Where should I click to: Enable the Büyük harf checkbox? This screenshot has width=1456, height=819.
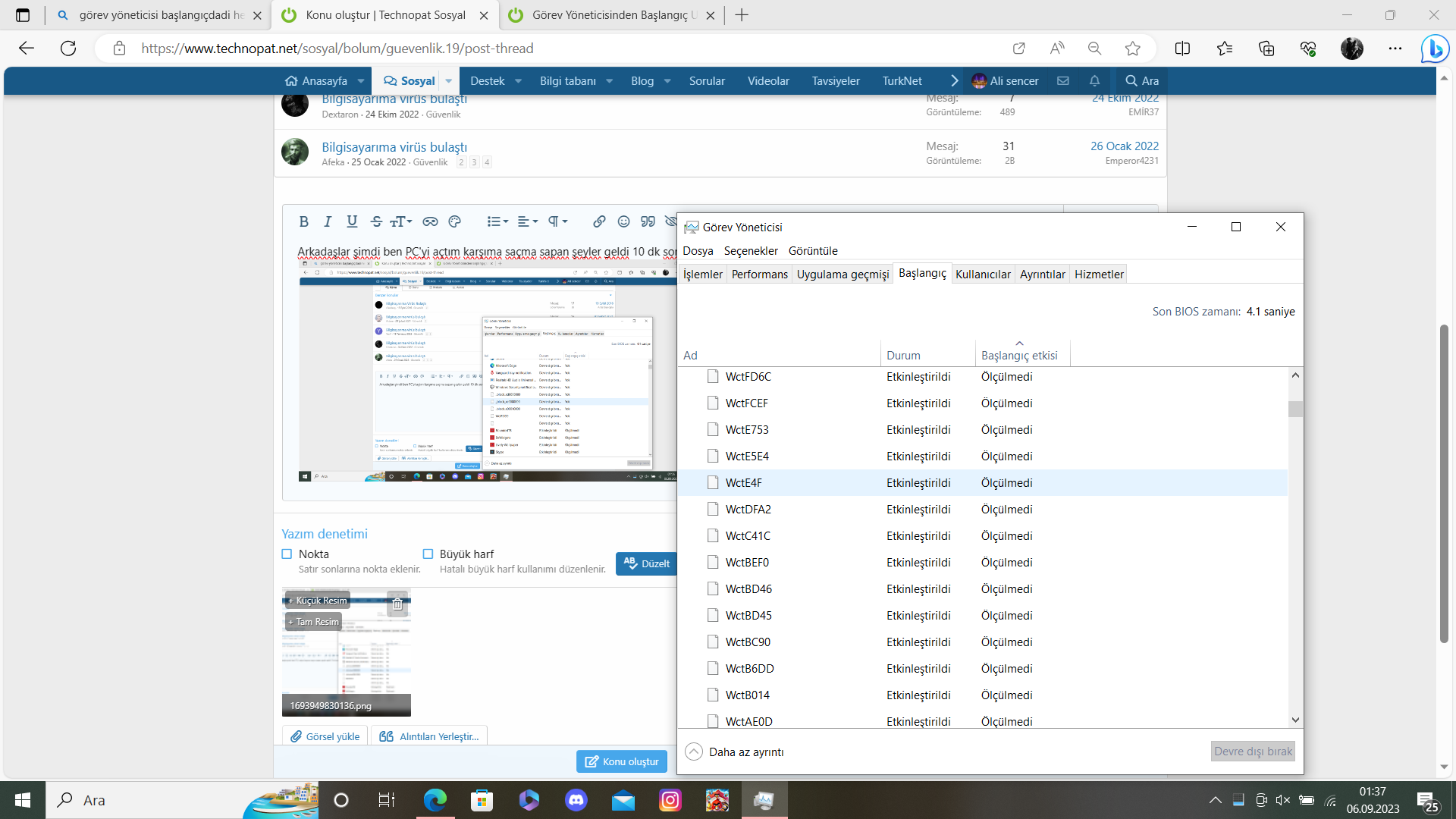click(x=428, y=554)
